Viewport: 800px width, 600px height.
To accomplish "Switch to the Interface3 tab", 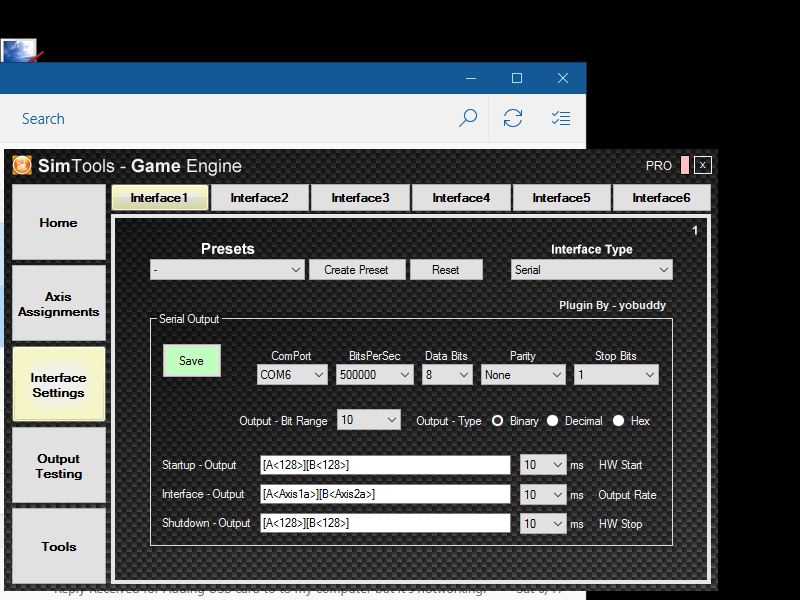I will pos(360,197).
